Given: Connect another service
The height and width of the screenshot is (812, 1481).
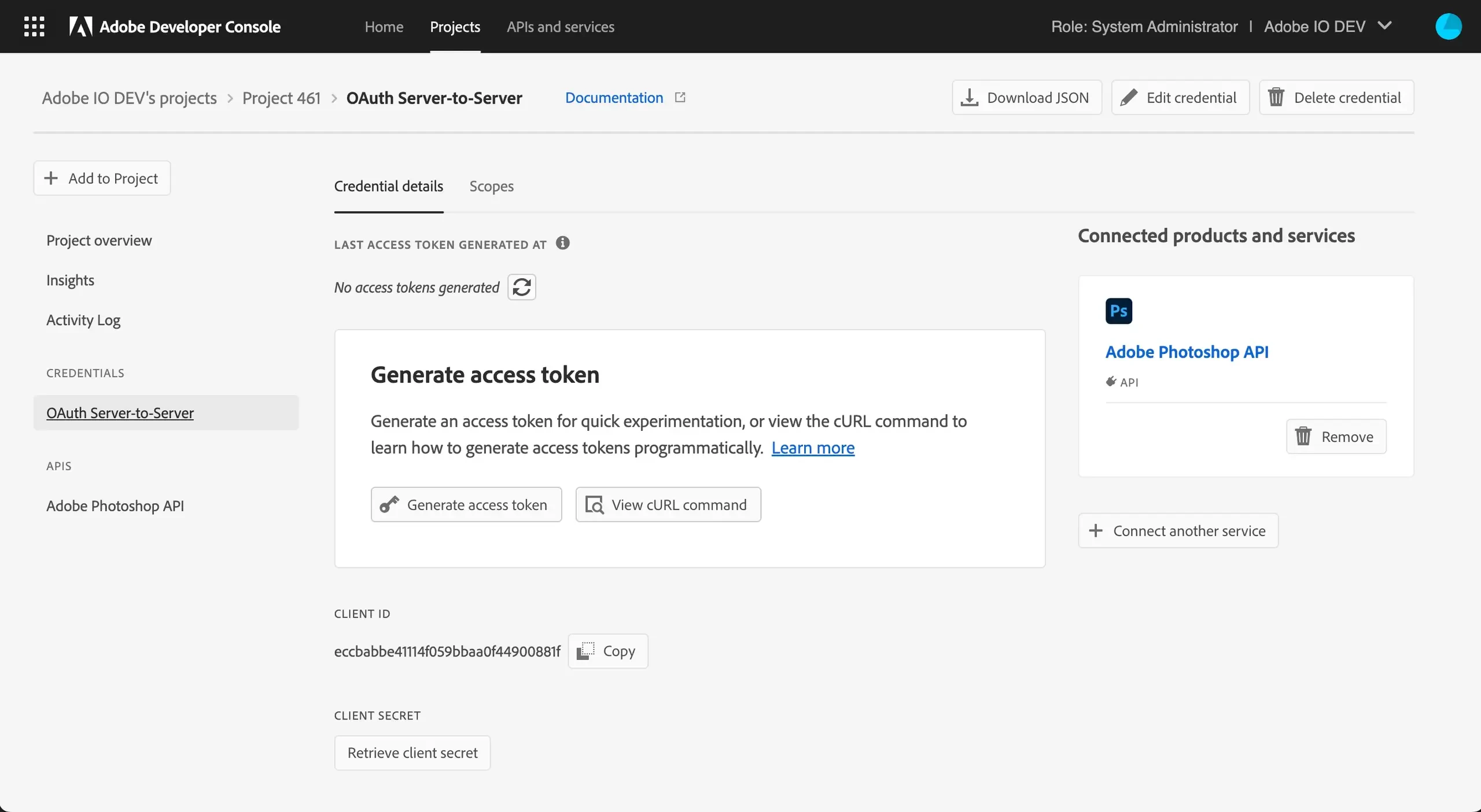Looking at the screenshot, I should [1178, 531].
